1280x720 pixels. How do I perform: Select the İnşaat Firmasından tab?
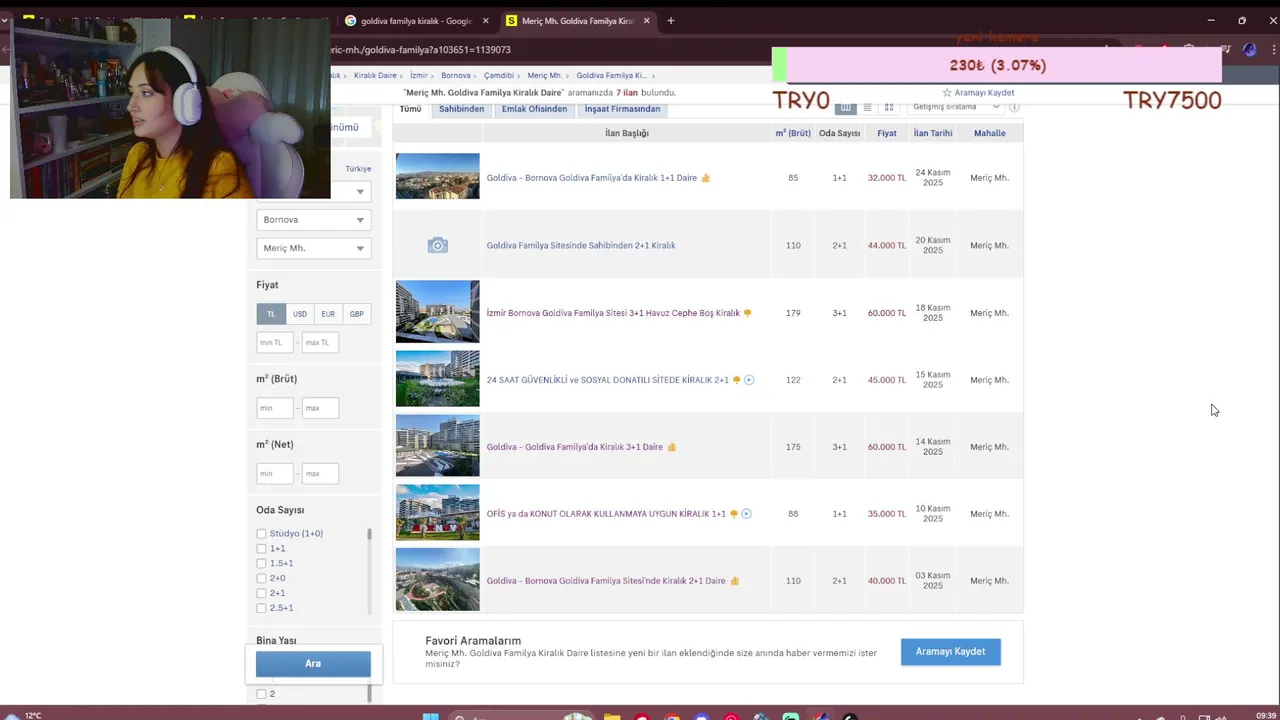[x=622, y=109]
